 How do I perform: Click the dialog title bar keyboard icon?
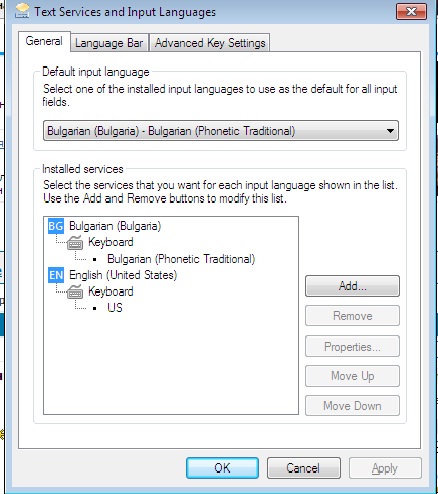[22, 11]
